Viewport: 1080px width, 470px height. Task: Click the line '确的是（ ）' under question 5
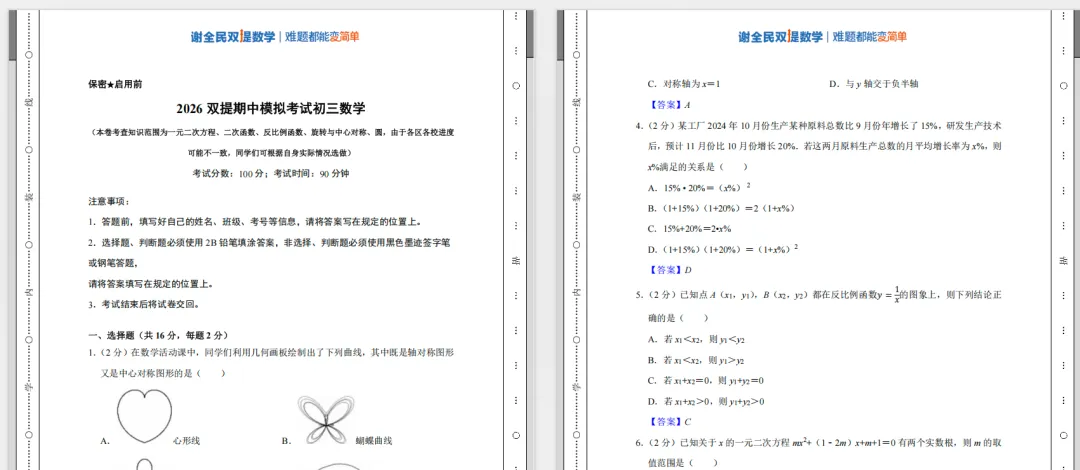tap(678, 318)
